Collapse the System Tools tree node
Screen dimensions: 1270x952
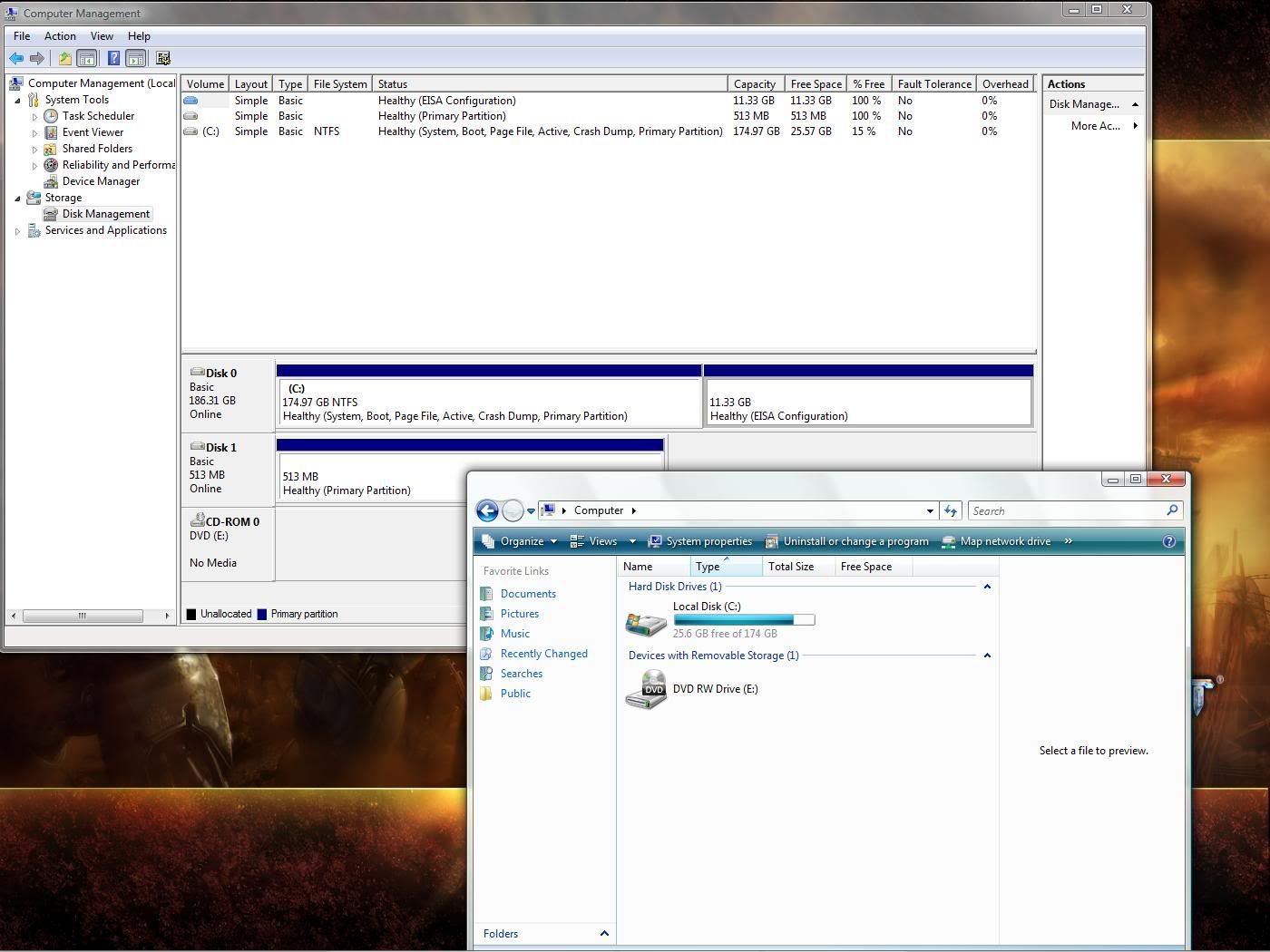[17, 101]
